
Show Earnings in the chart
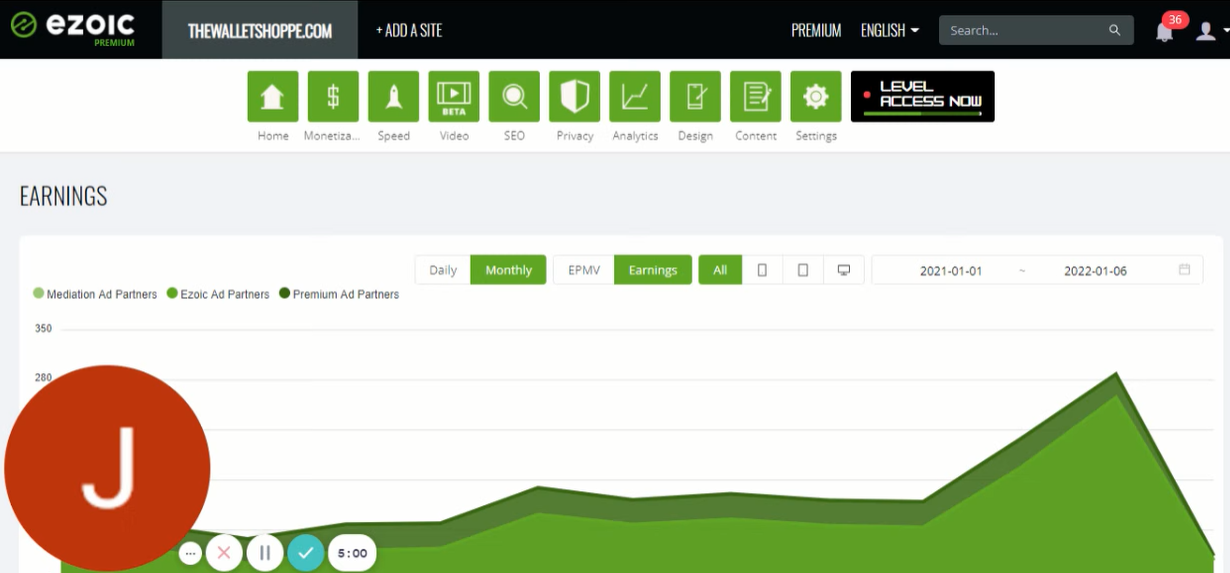[x=653, y=270]
